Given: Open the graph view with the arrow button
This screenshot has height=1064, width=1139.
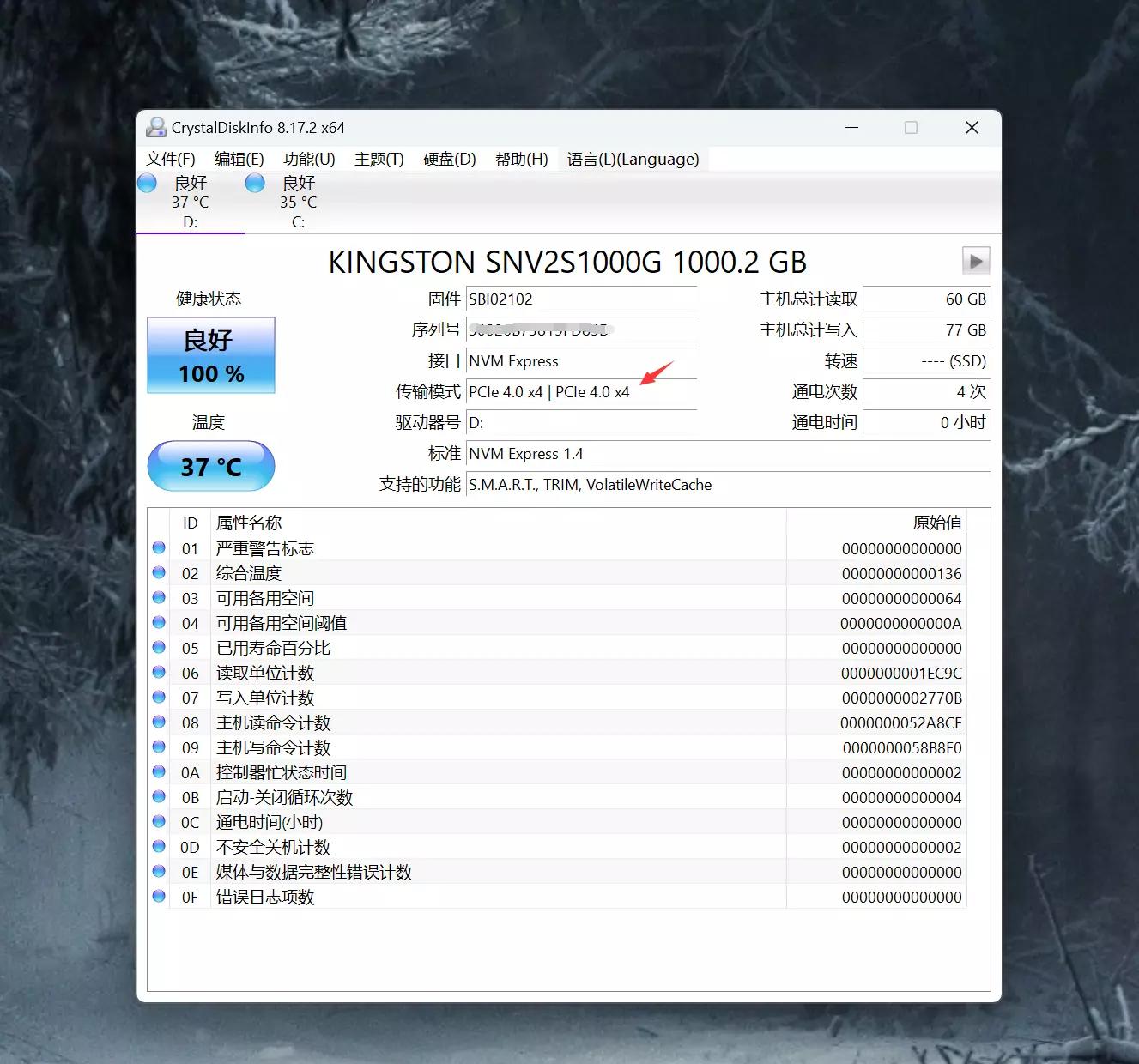Looking at the screenshot, I should (974, 261).
